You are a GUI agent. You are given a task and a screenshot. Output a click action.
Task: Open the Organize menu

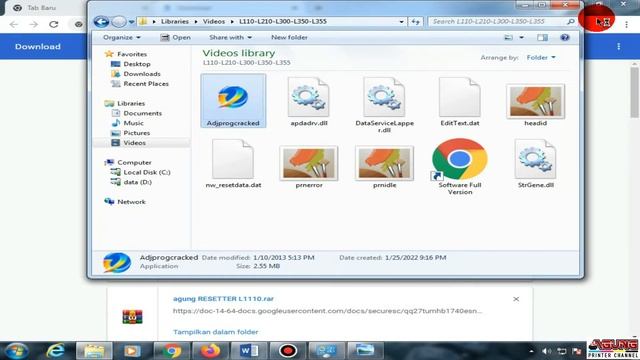[x=121, y=37]
